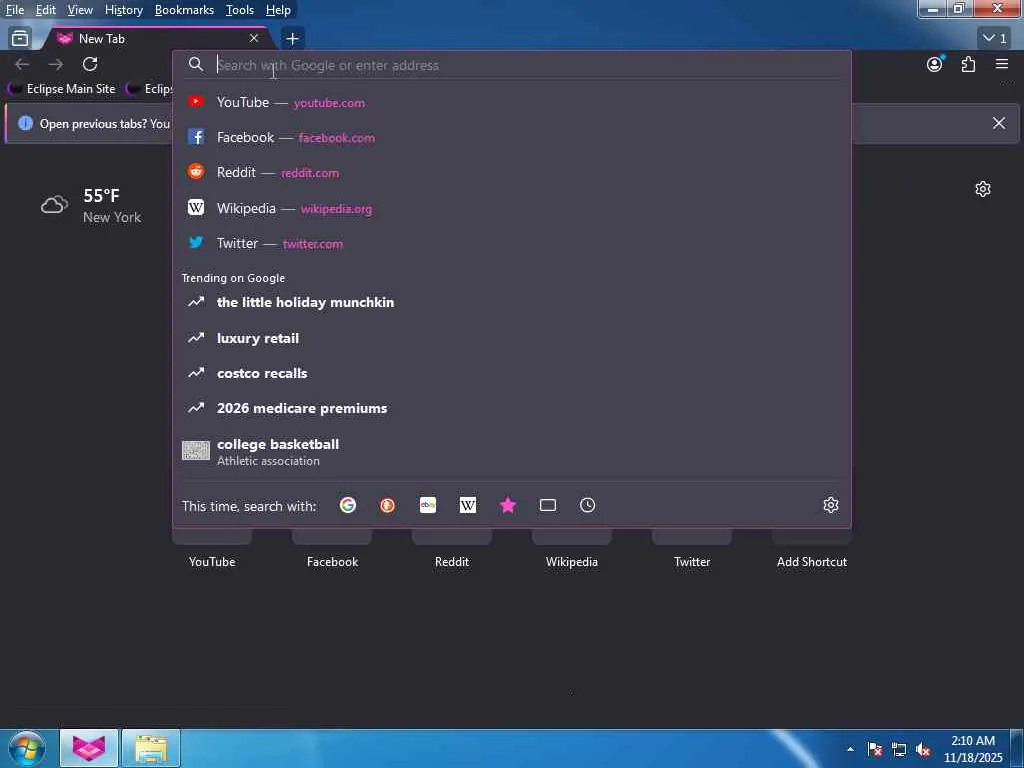This screenshot has width=1024, height=768.
Task: Go forward using the forward arrow
Action: 56,64
